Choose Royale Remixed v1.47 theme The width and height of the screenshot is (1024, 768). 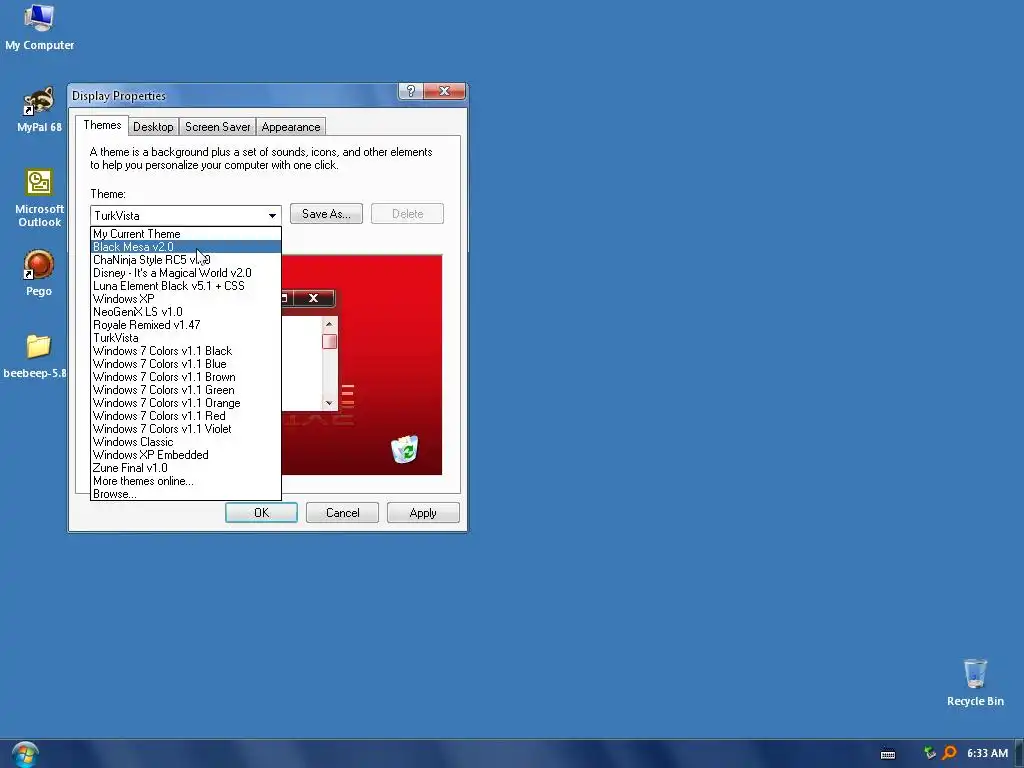click(185, 325)
